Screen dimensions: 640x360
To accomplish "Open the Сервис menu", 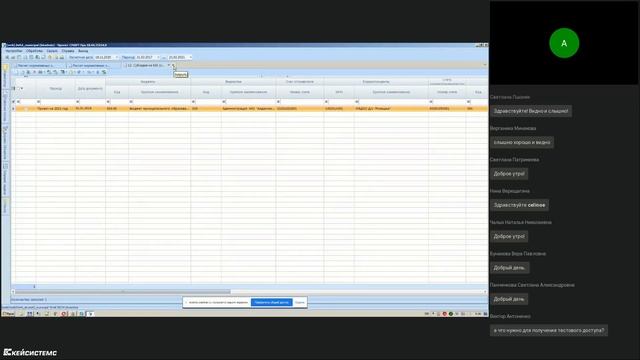I will pyautogui.click(x=52, y=51).
